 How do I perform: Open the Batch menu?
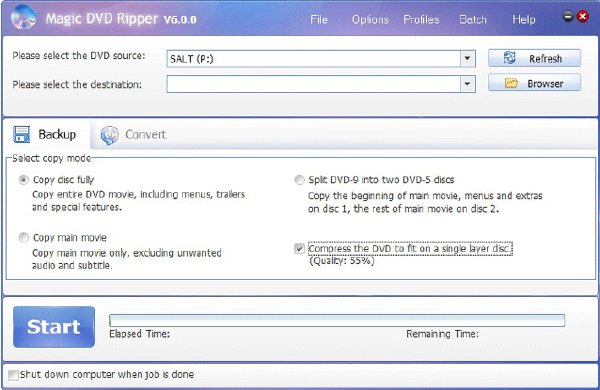pyautogui.click(x=473, y=20)
